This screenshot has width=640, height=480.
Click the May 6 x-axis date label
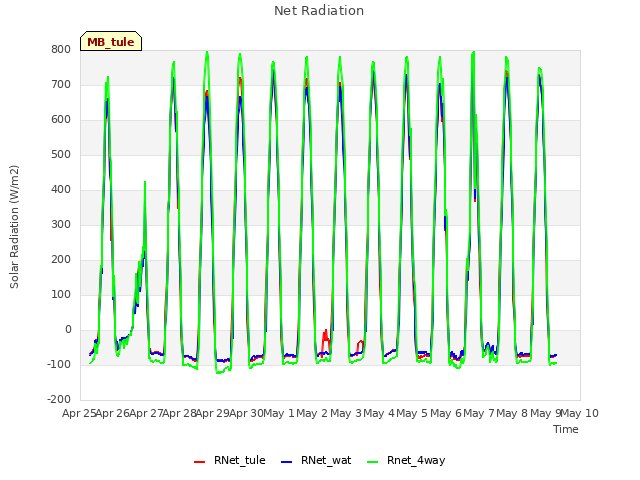tap(446, 413)
